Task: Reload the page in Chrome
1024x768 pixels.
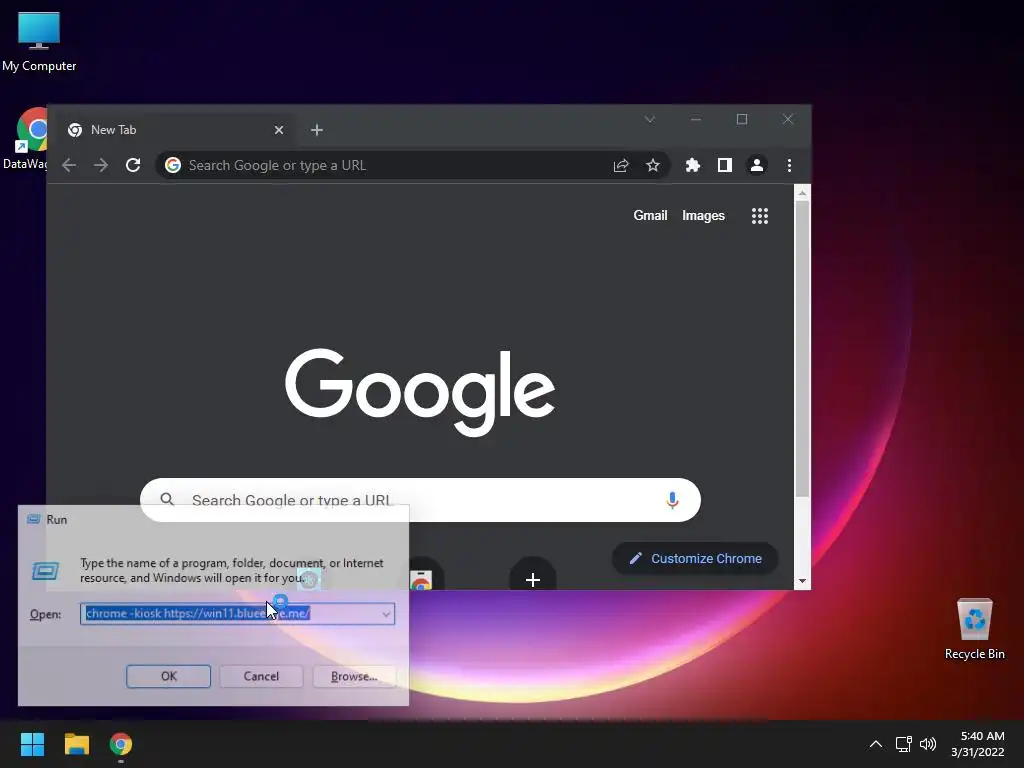Action: [x=133, y=165]
